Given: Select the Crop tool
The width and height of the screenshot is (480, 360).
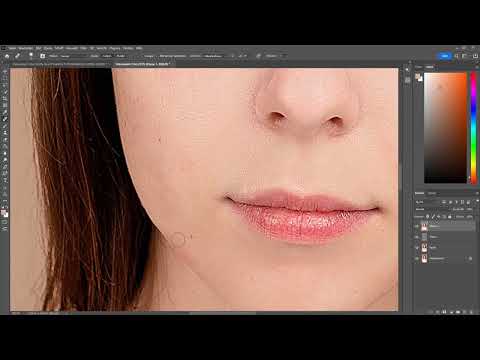Looking at the screenshot, I should pyautogui.click(x=5, y=98).
